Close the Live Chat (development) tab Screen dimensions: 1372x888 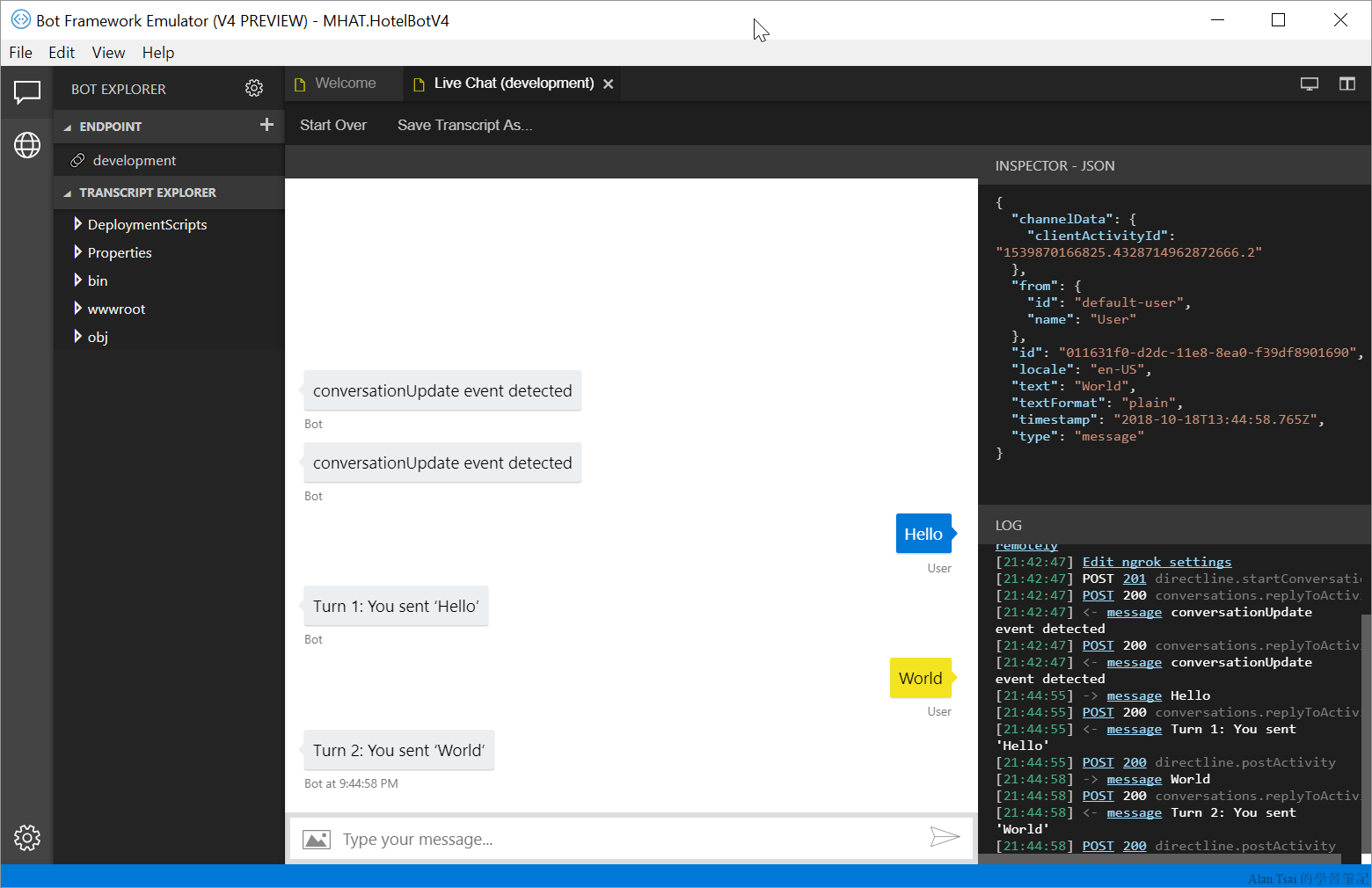click(608, 84)
